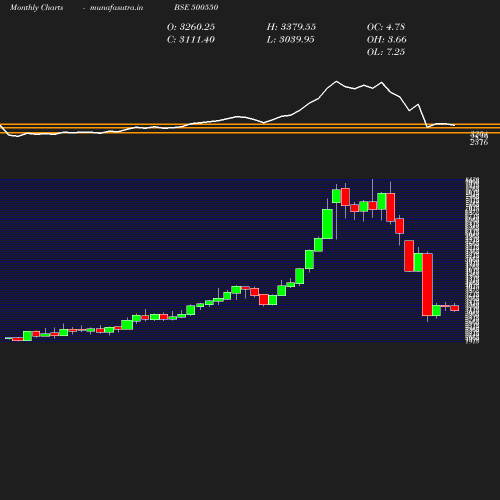This screenshot has width=500, height=500.
Task: Select the low price 'L: 3039.95'
Action: (x=290, y=40)
